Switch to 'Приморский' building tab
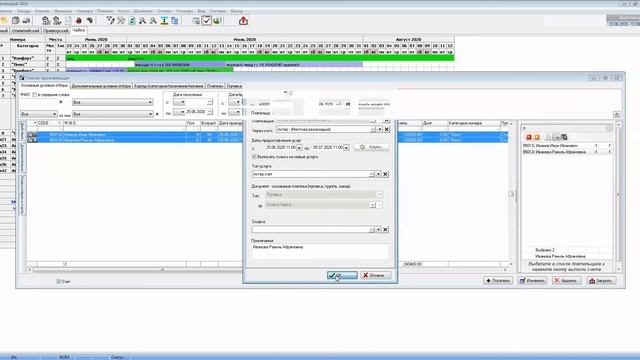Screen dimensions: 640x360 coord(56,31)
